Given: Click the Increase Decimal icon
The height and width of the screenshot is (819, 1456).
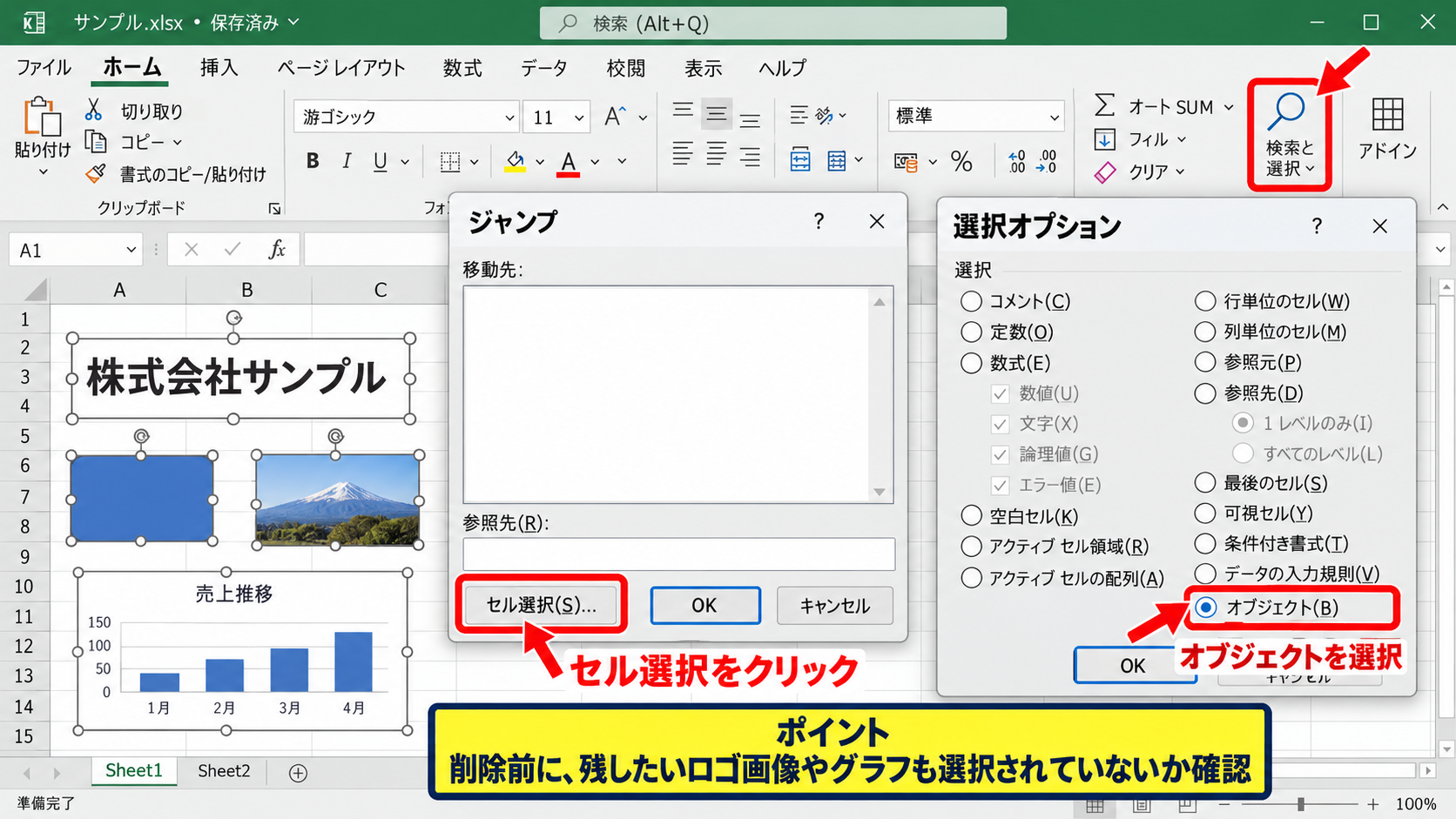Looking at the screenshot, I should pyautogui.click(x=1016, y=161).
